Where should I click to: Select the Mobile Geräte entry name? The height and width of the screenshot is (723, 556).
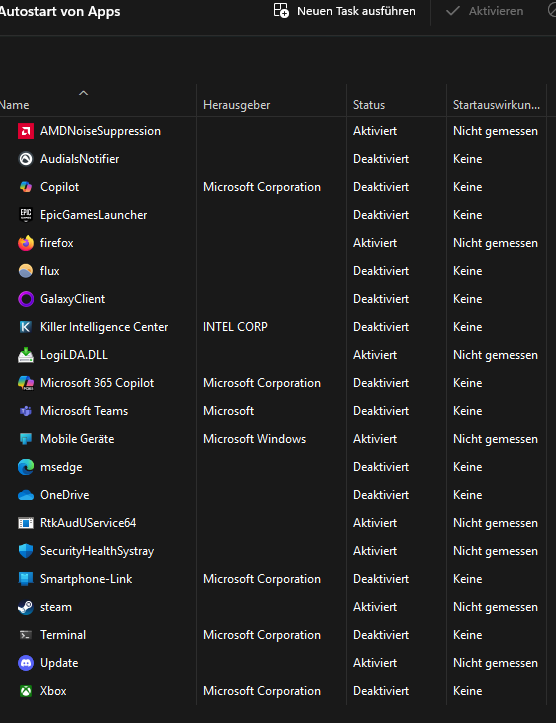[x=77, y=439]
